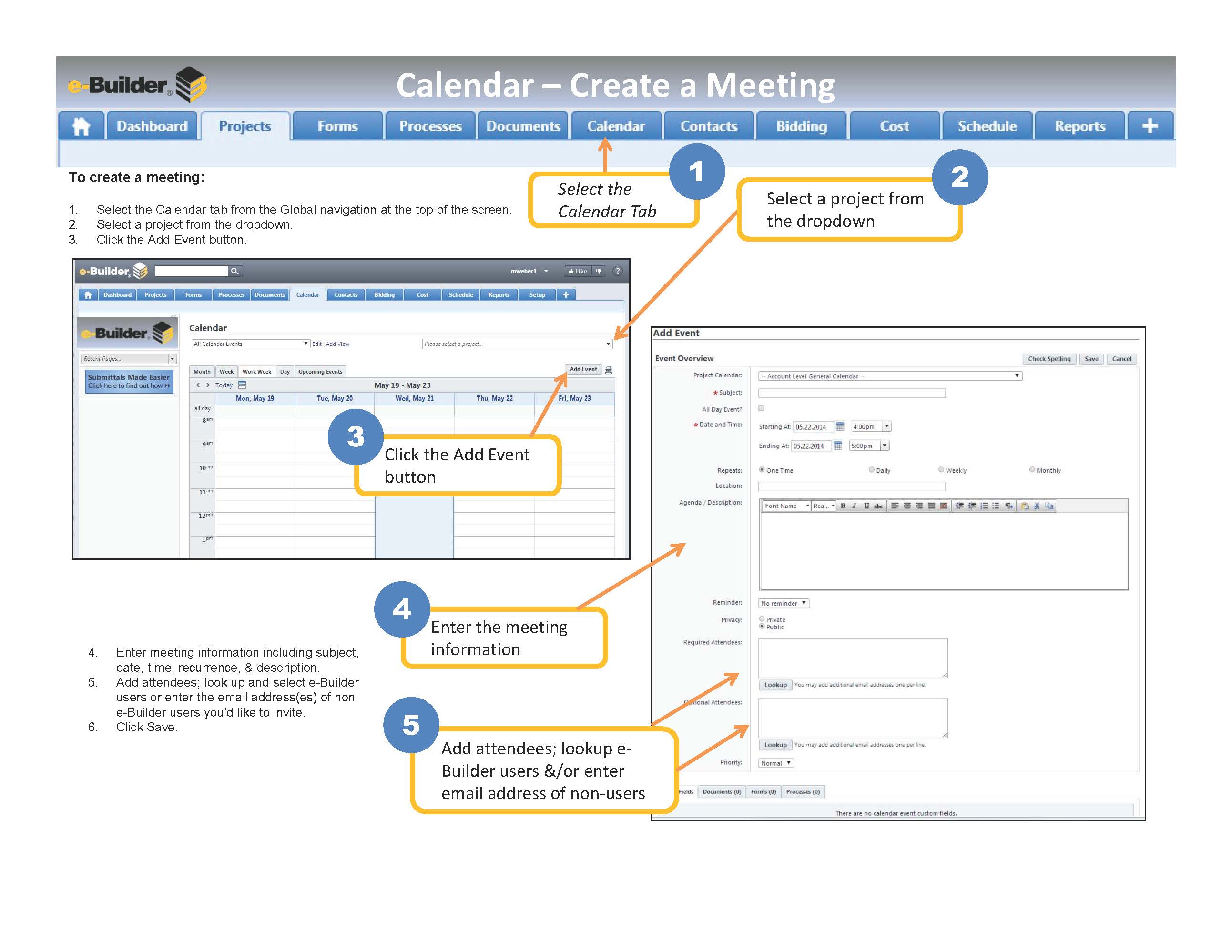Open the Starting At date picker calendar icon
1232x952 pixels.
click(840, 426)
